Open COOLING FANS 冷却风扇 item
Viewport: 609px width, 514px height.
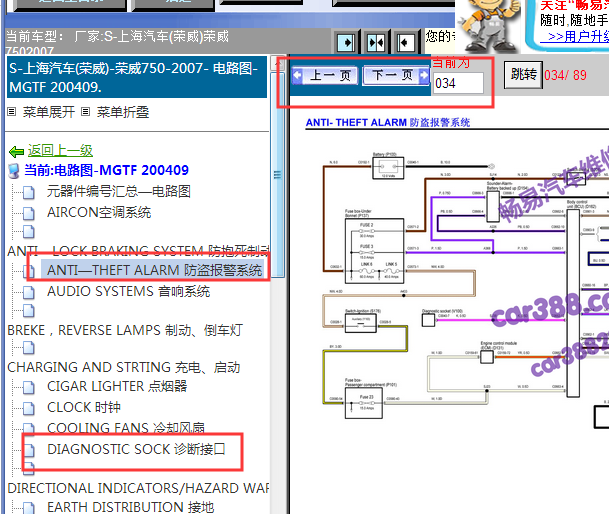click(126, 428)
